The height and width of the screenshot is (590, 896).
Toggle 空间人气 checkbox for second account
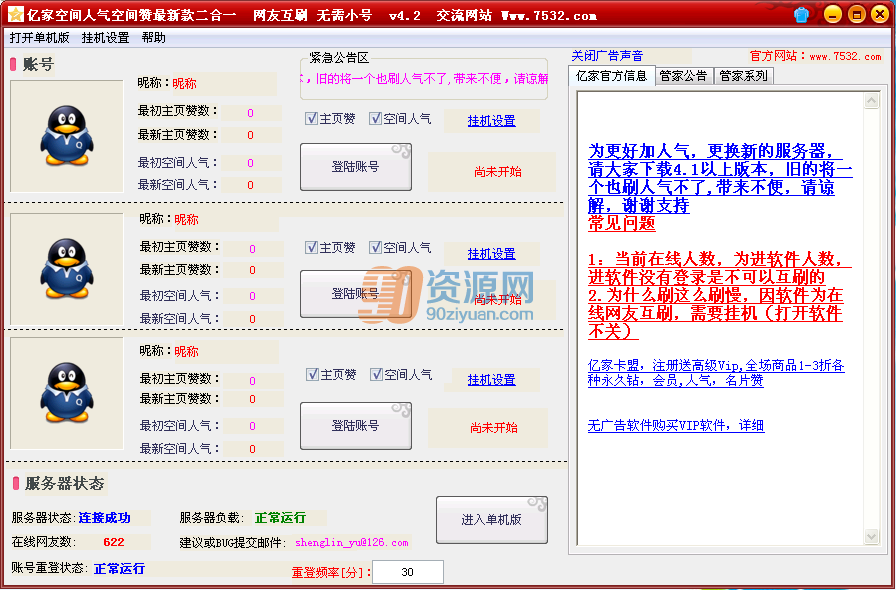click(x=375, y=248)
